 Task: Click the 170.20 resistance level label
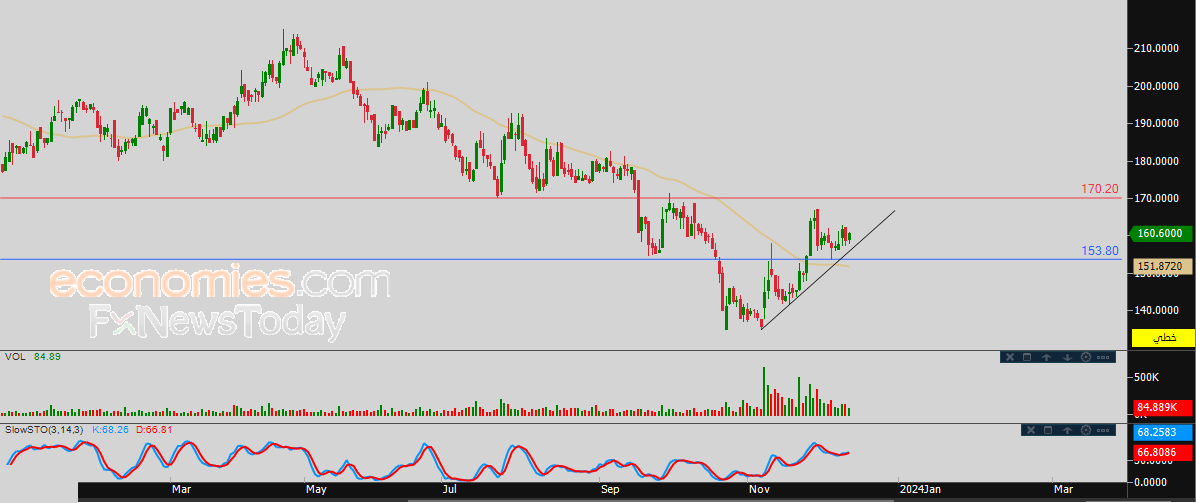tap(1100, 188)
